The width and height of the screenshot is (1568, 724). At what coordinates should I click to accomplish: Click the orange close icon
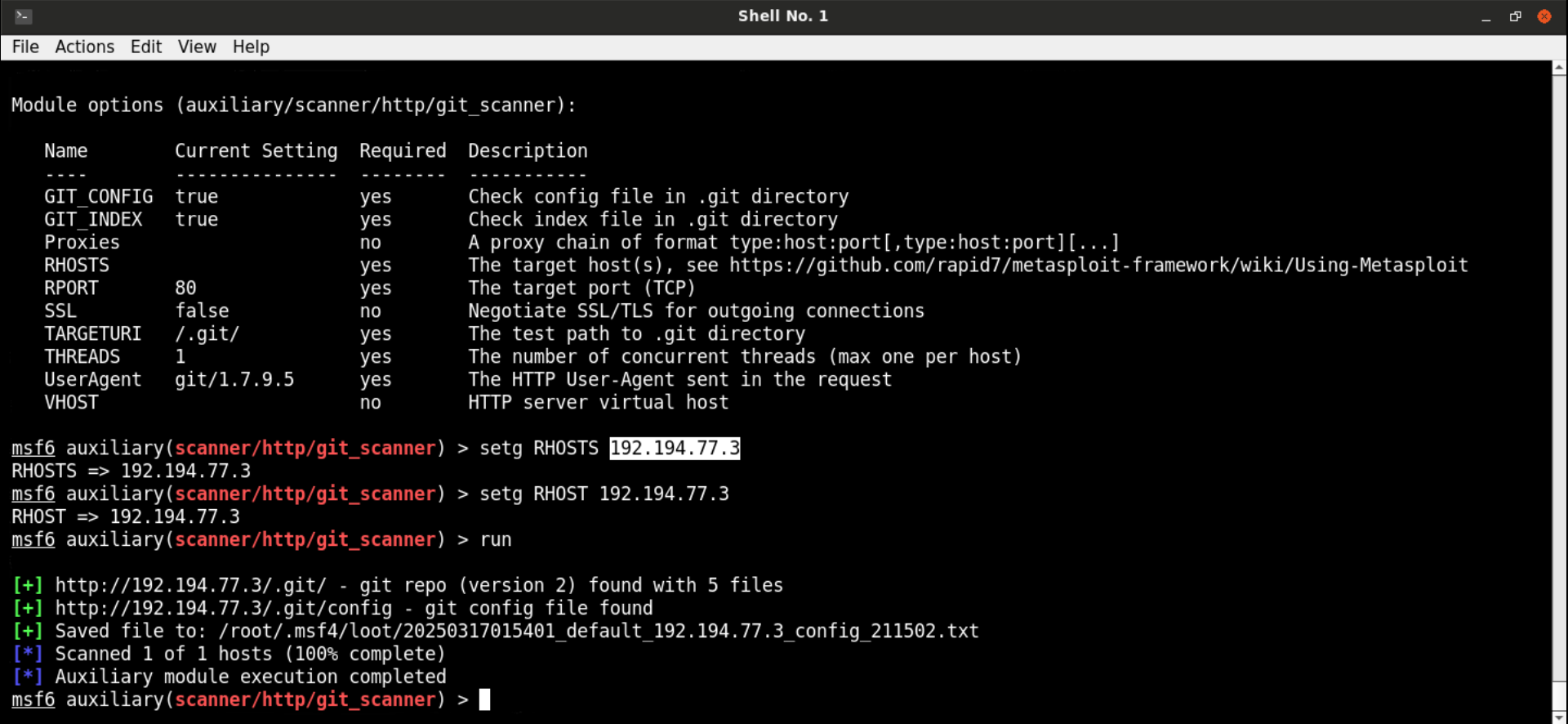click(x=1544, y=16)
